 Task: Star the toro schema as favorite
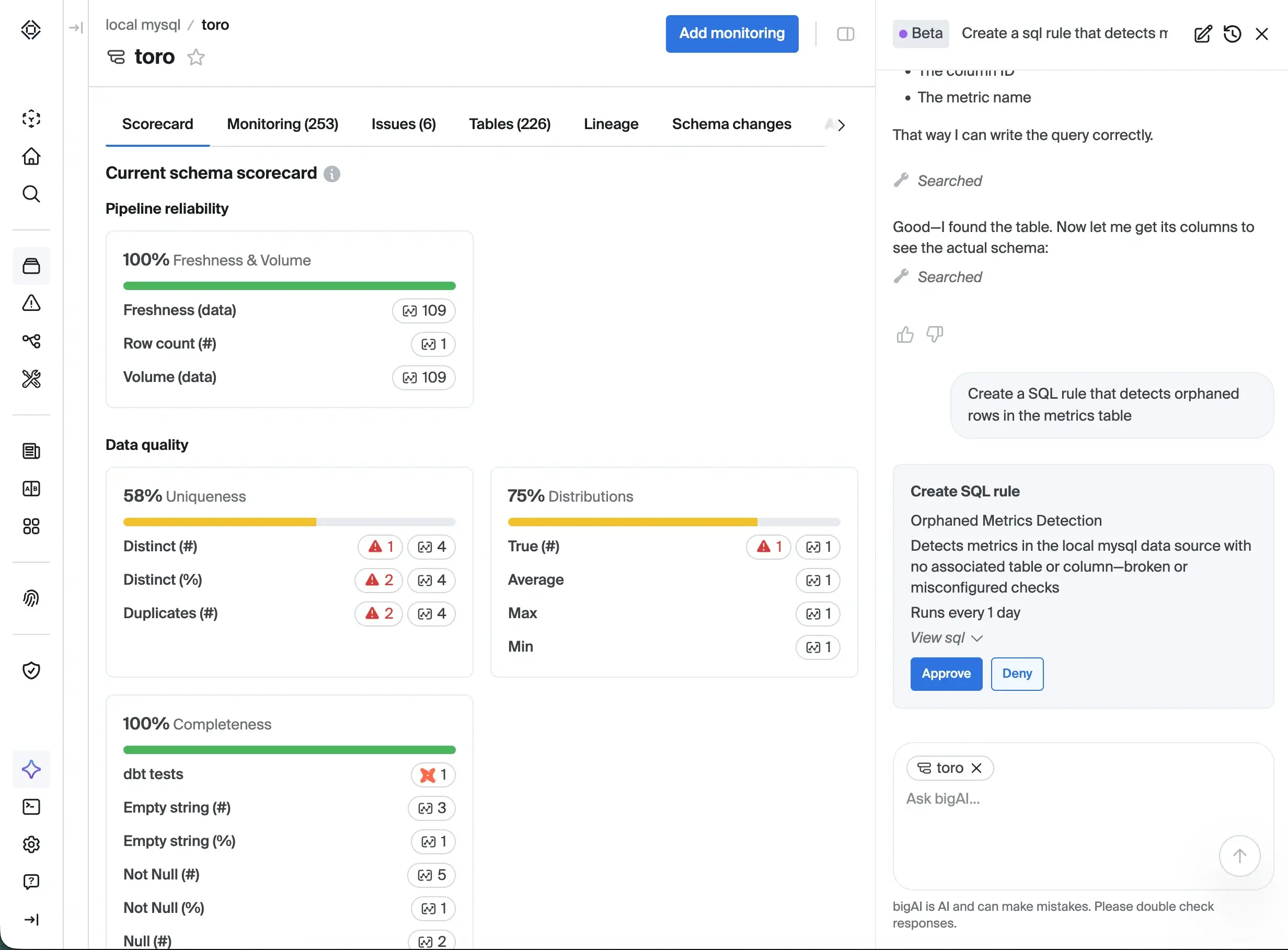(196, 57)
